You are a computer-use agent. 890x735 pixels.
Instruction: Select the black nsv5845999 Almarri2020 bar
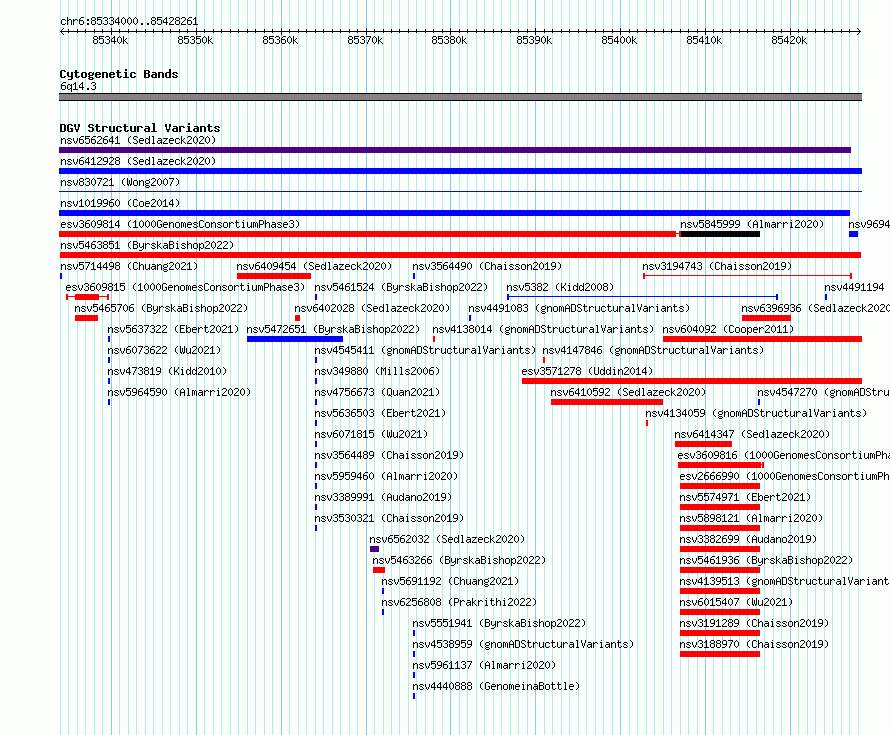pos(720,234)
